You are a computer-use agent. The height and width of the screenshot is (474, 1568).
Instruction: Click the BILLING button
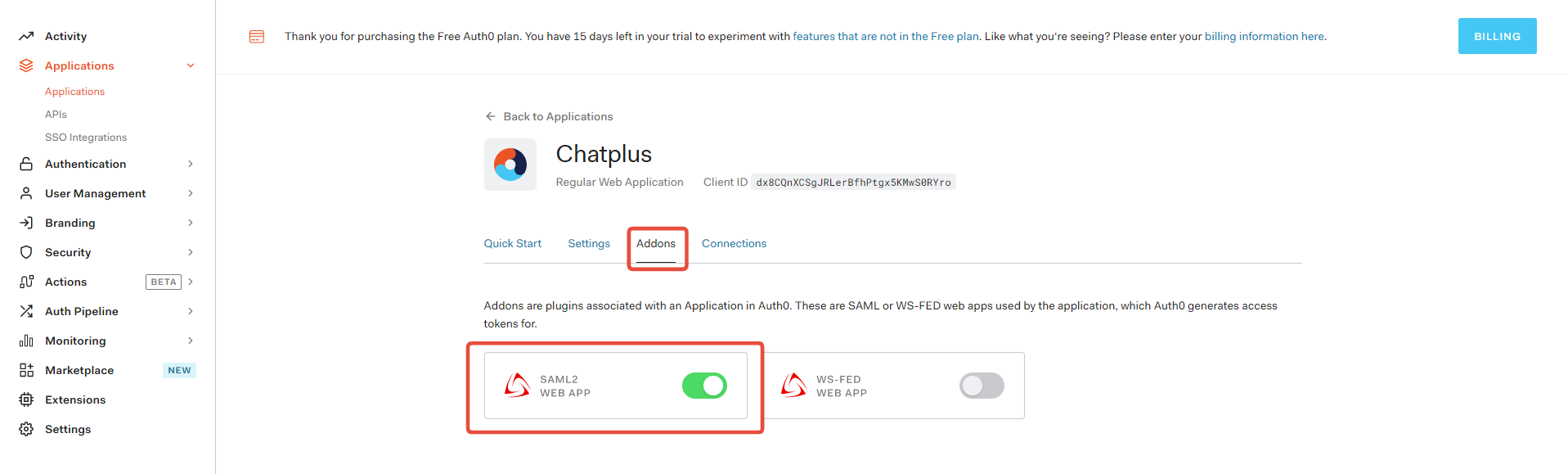tap(1497, 36)
